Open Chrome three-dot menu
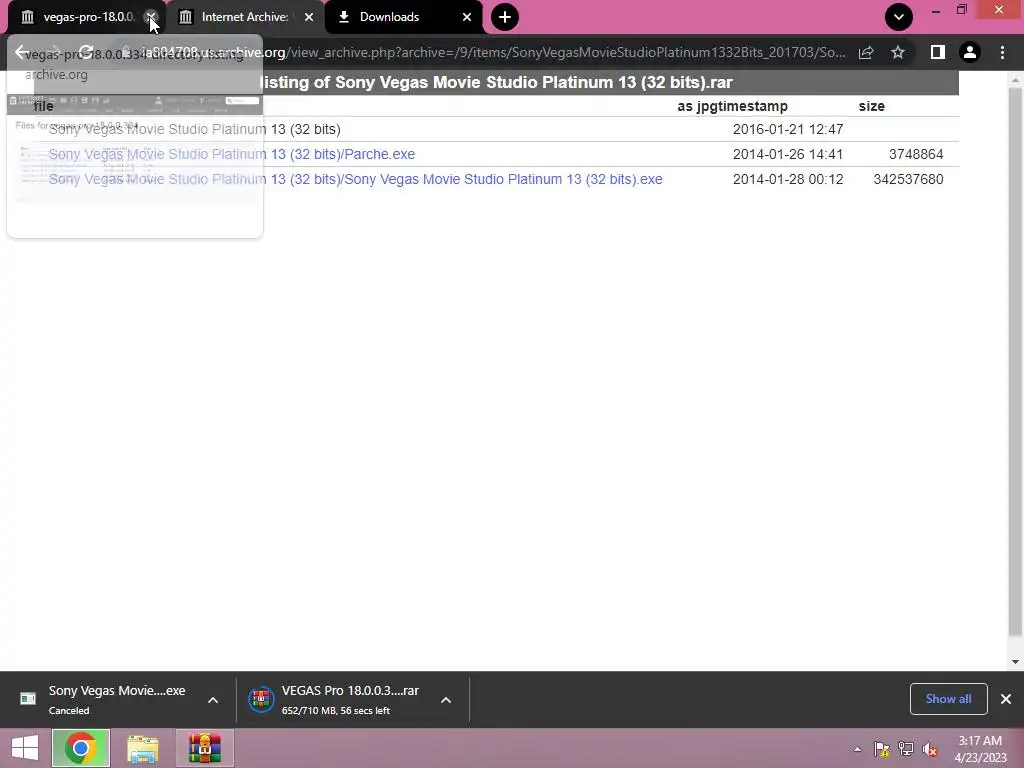The image size is (1024, 768). point(1002,52)
